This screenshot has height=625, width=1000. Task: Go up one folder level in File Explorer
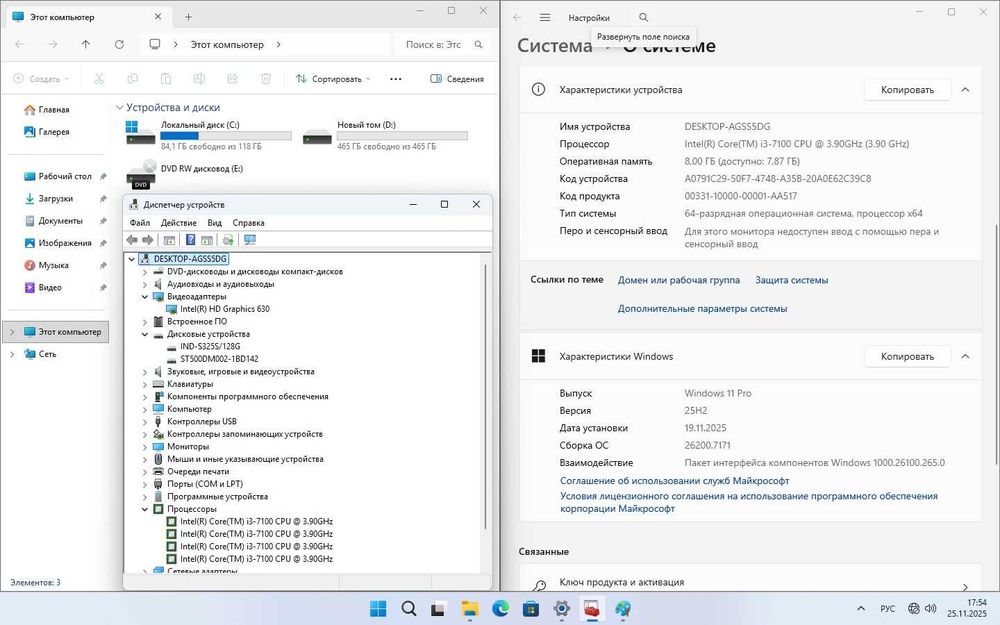[85, 44]
